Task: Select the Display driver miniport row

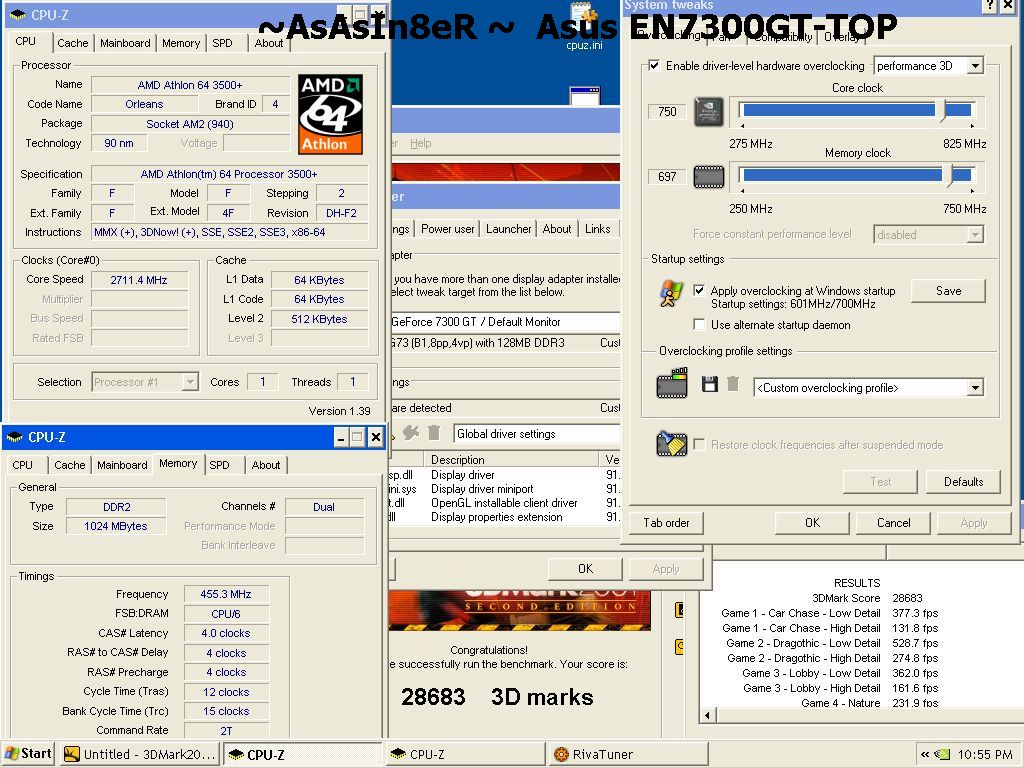Action: tap(504, 489)
